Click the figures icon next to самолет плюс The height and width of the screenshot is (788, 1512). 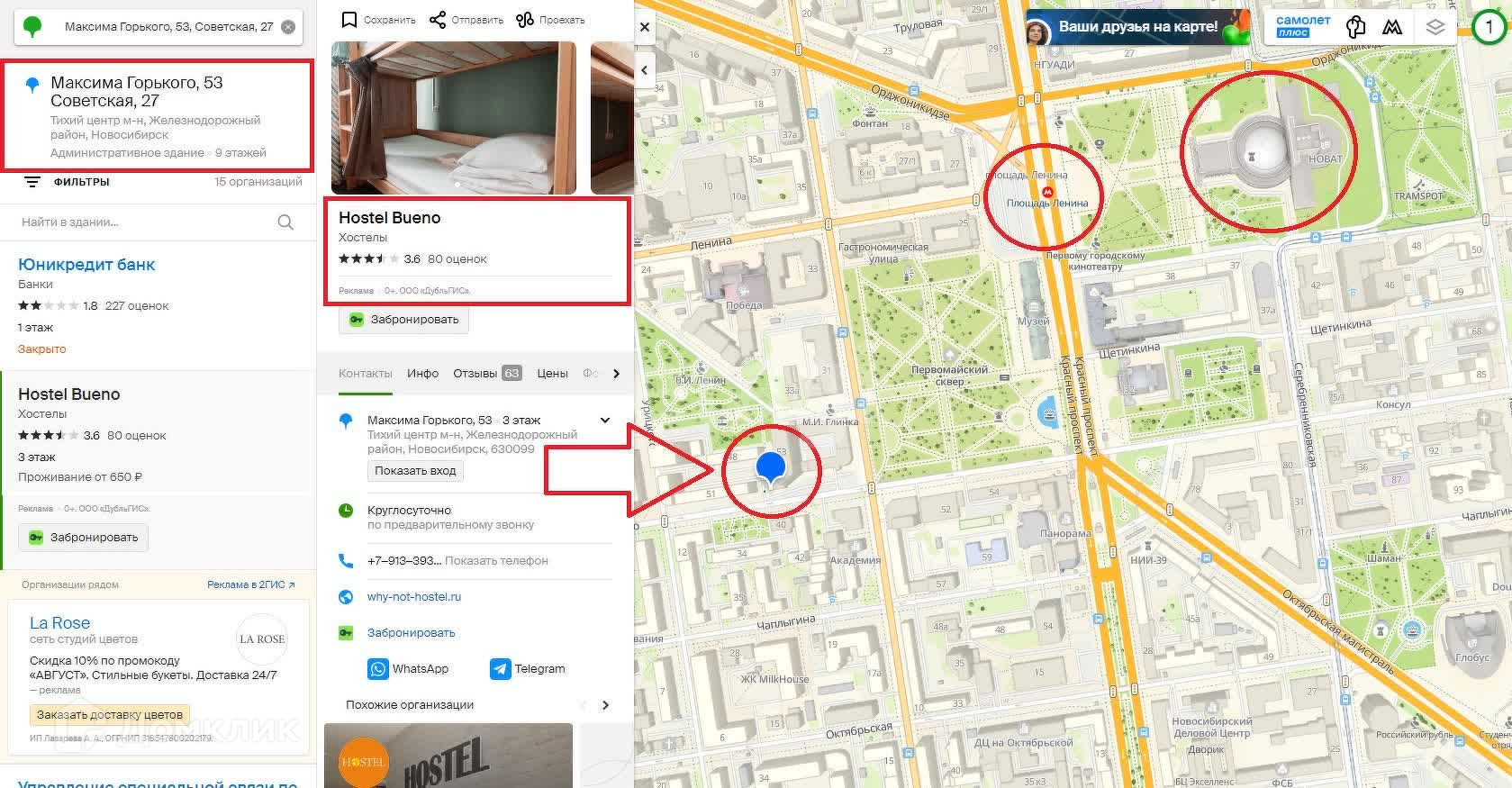pyautogui.click(x=1356, y=27)
